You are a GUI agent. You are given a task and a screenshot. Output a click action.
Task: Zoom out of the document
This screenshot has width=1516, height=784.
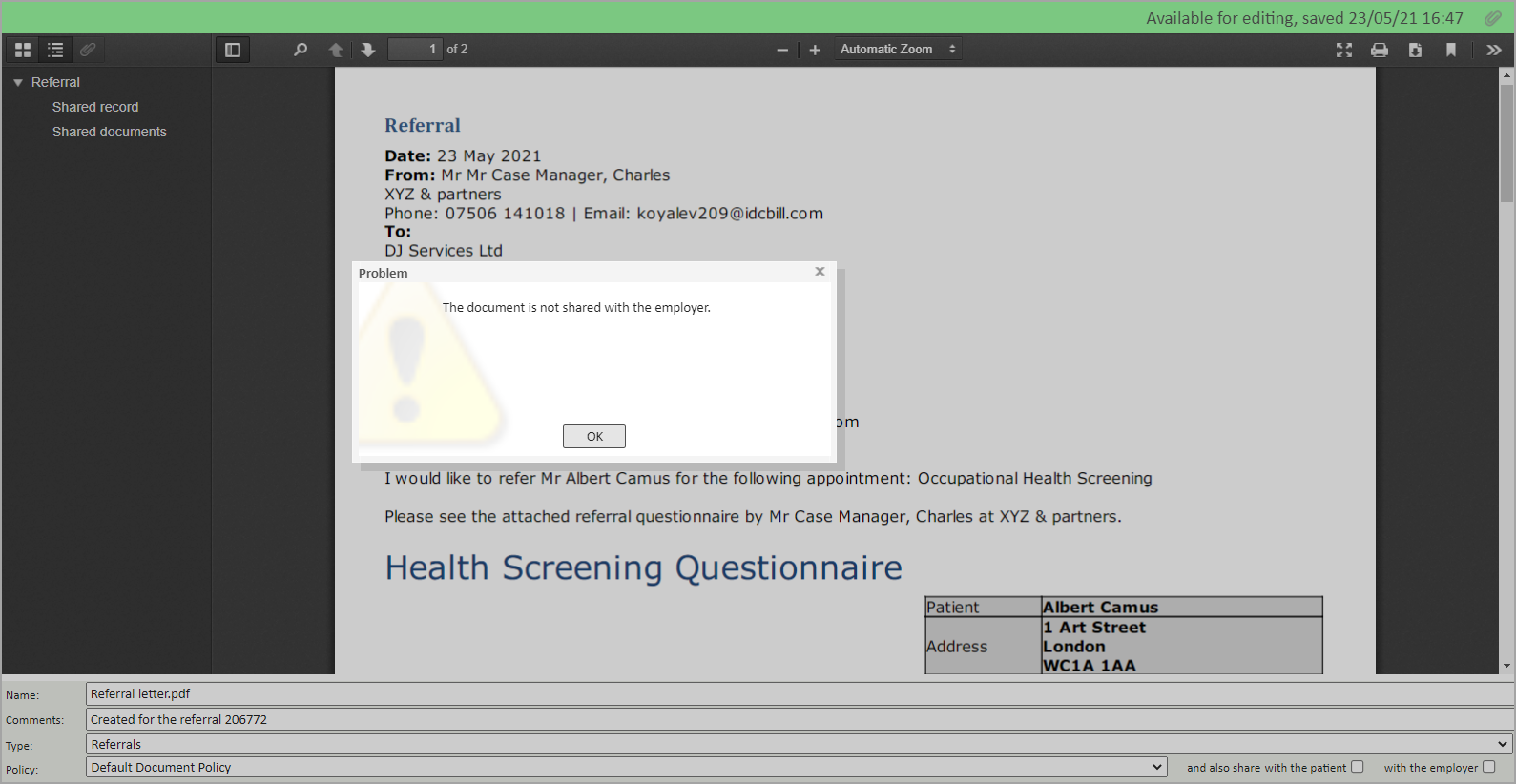(x=782, y=50)
